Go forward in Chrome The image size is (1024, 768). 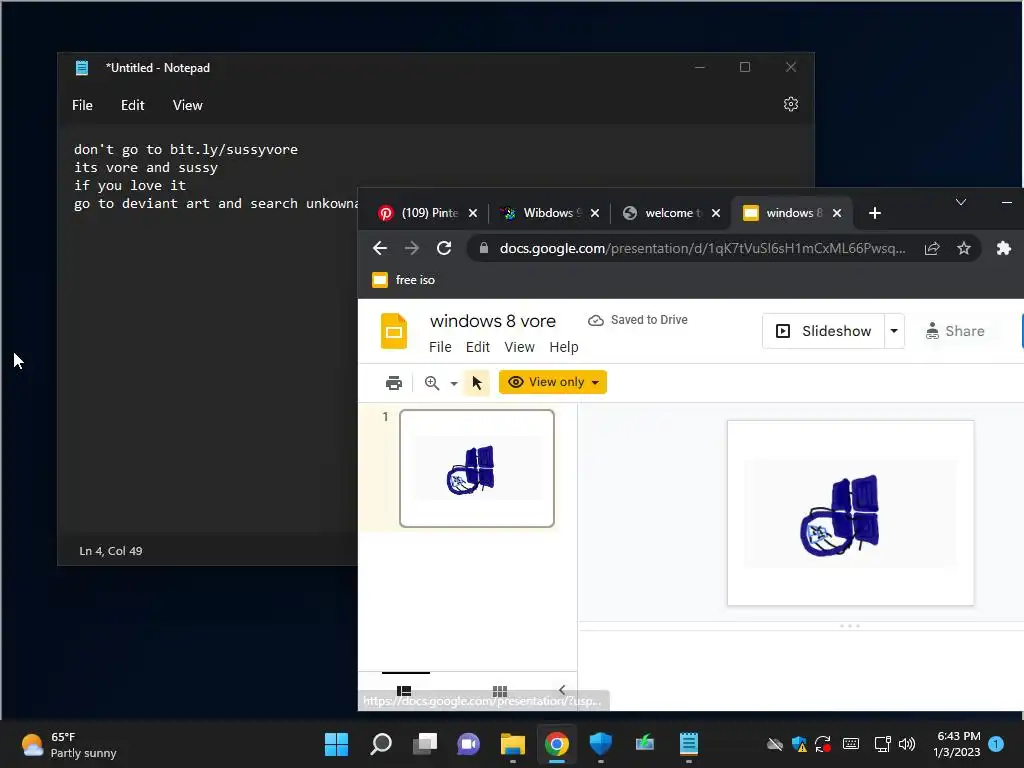pyautogui.click(x=411, y=248)
